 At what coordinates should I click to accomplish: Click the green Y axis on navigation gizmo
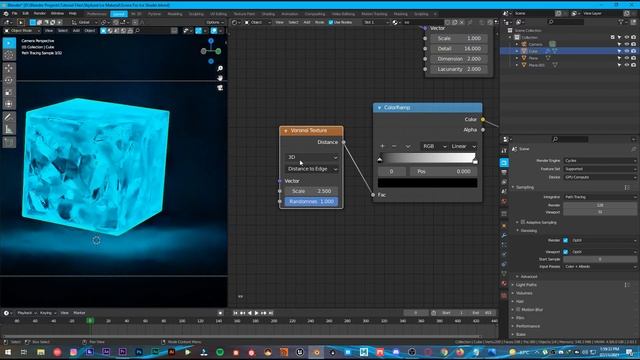pyautogui.click(x=218, y=51)
